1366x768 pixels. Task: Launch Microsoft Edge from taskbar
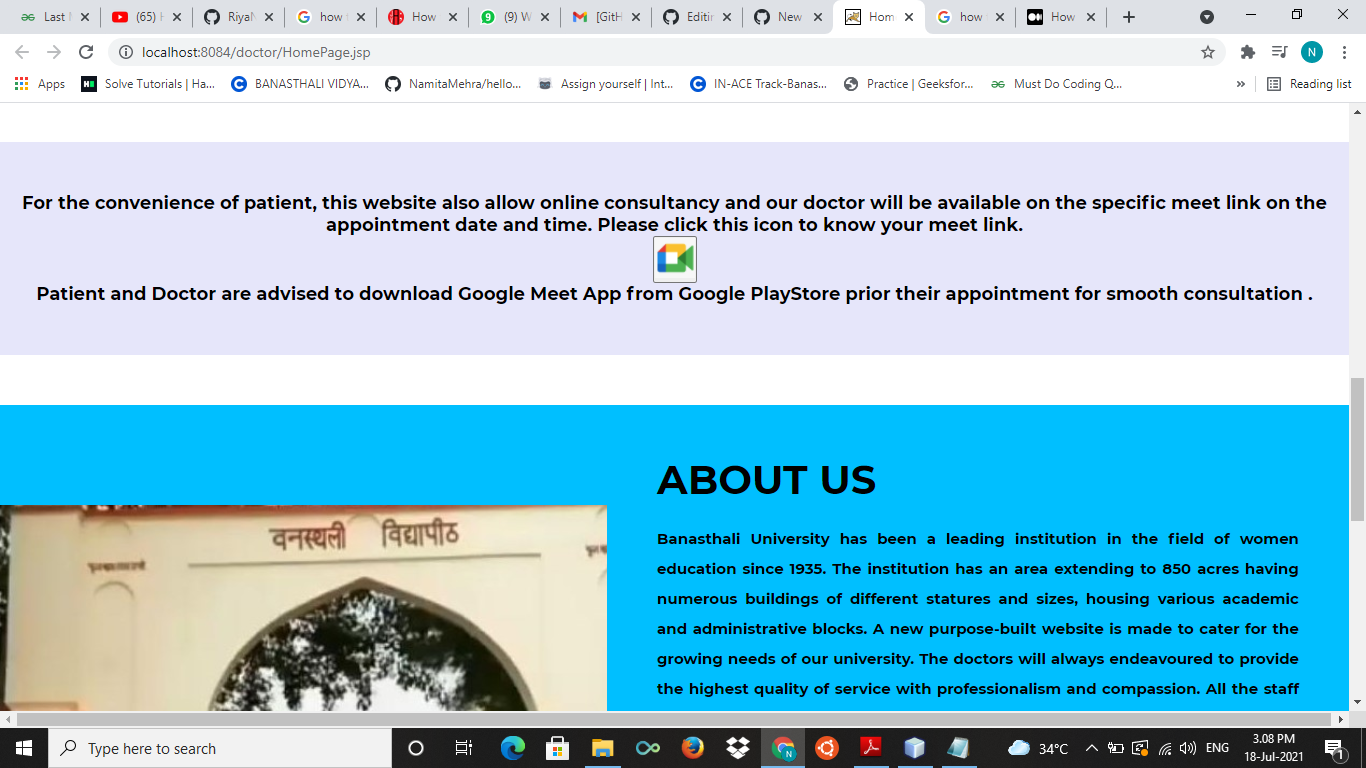click(513, 748)
